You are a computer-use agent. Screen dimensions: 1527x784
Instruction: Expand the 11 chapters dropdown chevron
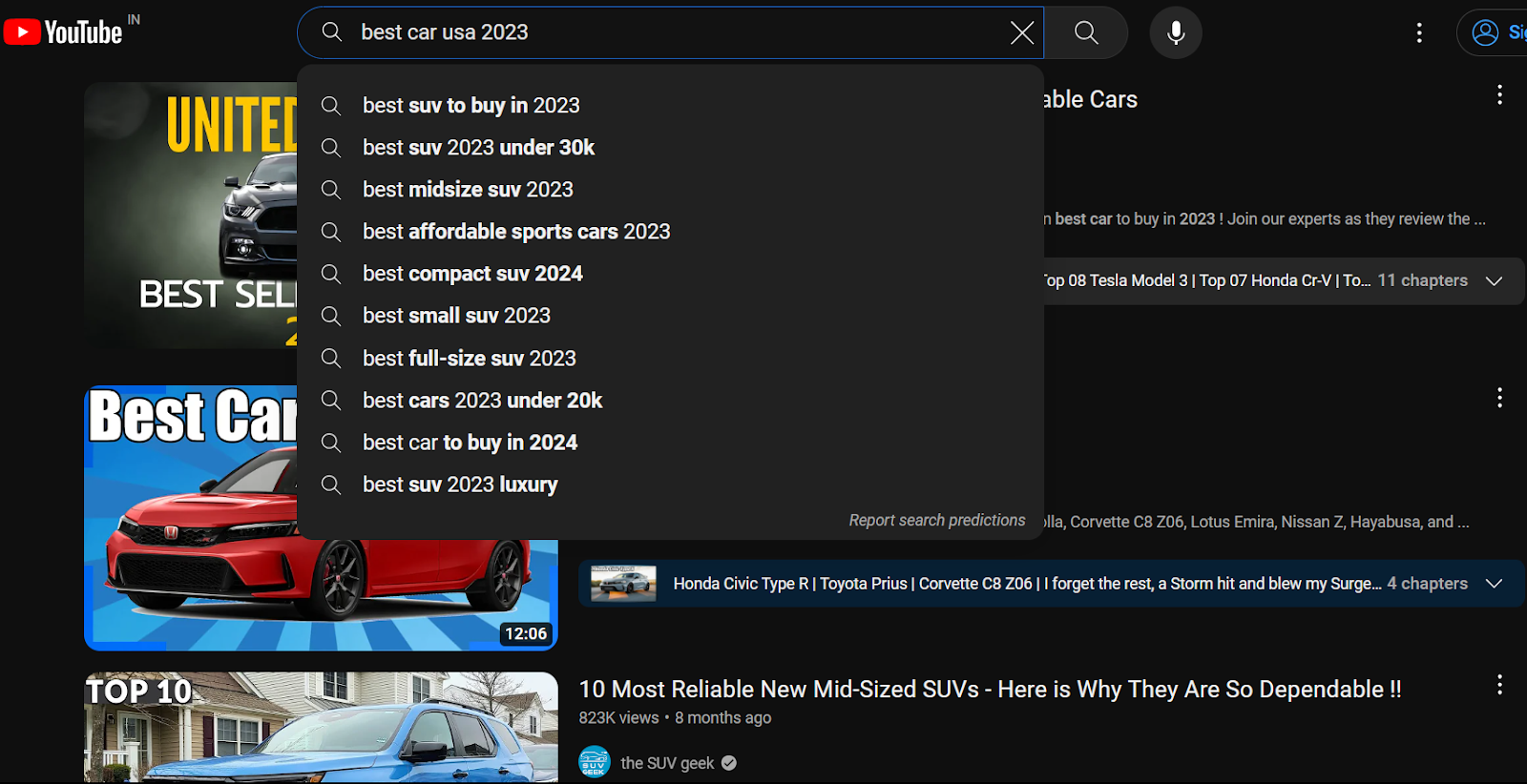tap(1495, 280)
